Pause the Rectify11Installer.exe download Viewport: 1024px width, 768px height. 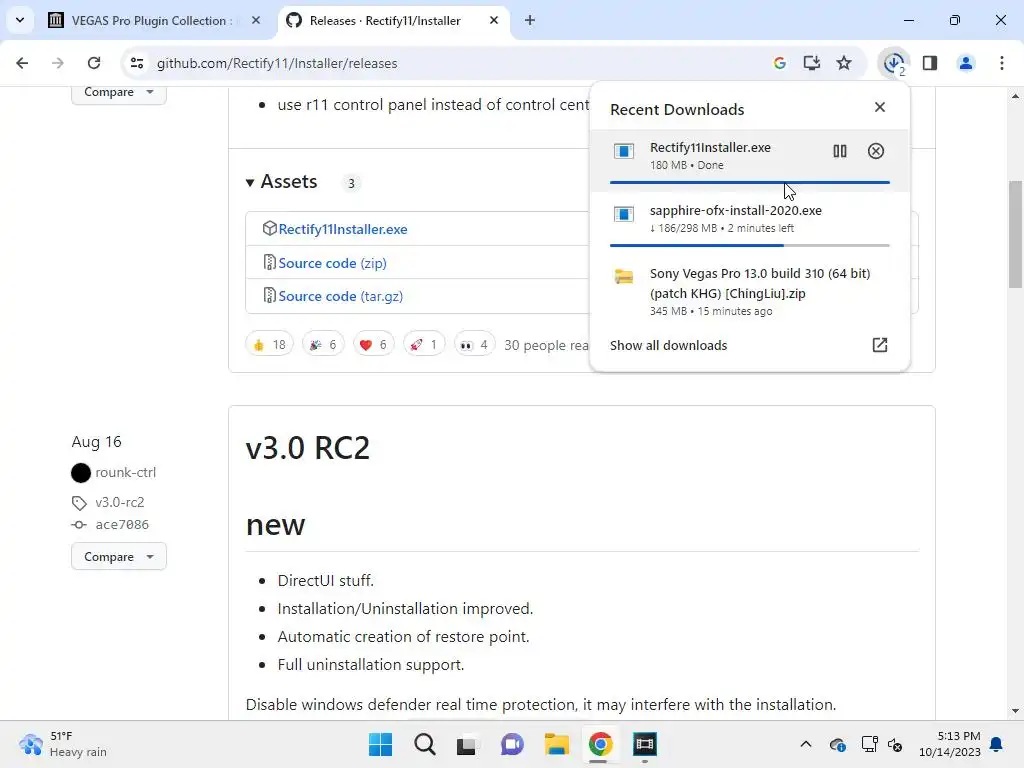coord(840,151)
